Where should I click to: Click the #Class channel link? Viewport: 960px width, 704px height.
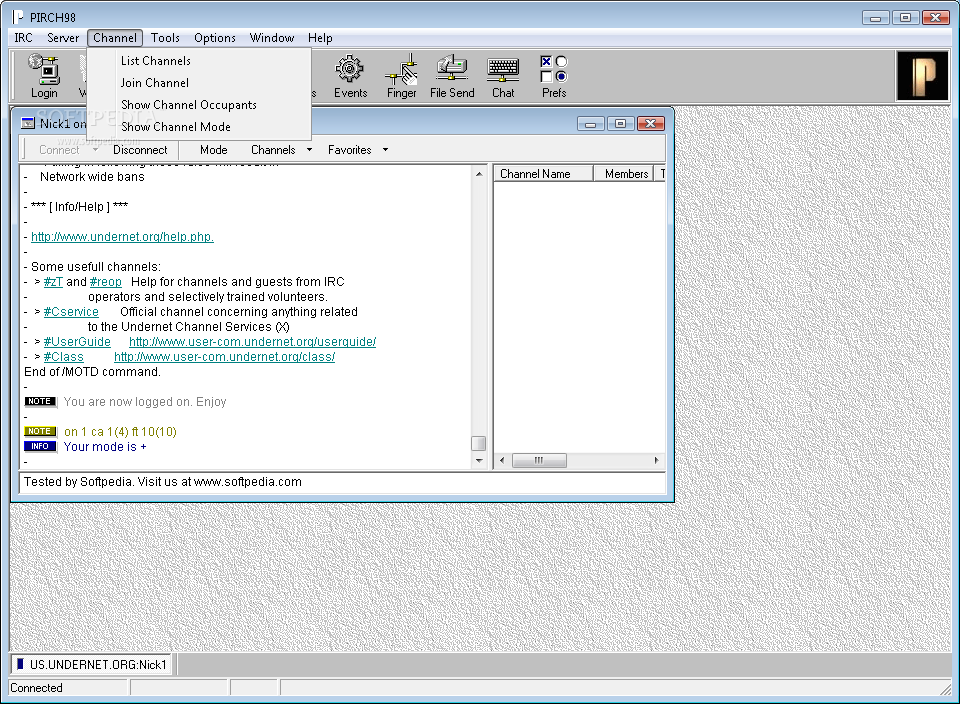(x=64, y=357)
